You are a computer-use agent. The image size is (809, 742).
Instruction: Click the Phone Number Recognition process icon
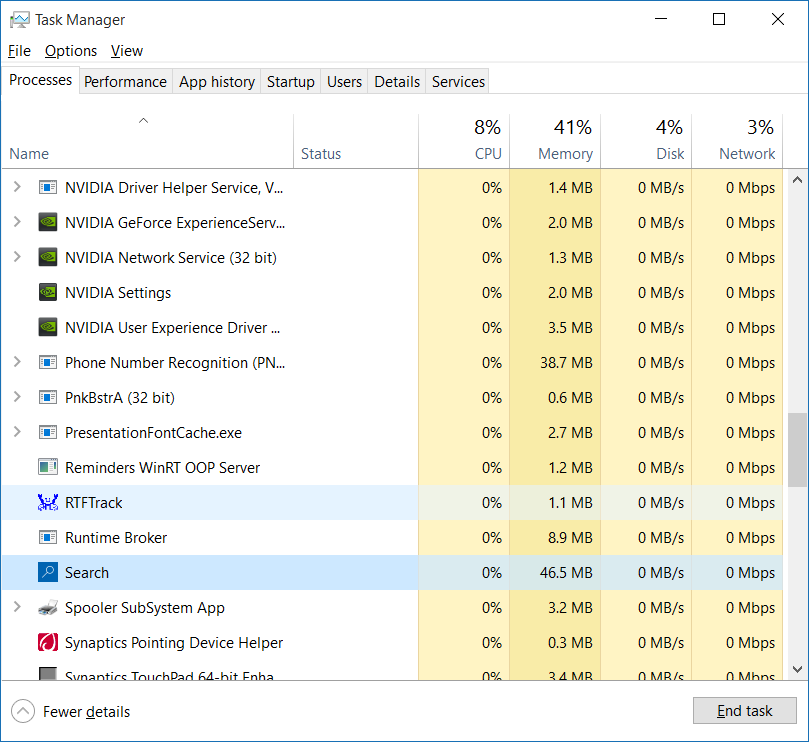[x=48, y=363]
